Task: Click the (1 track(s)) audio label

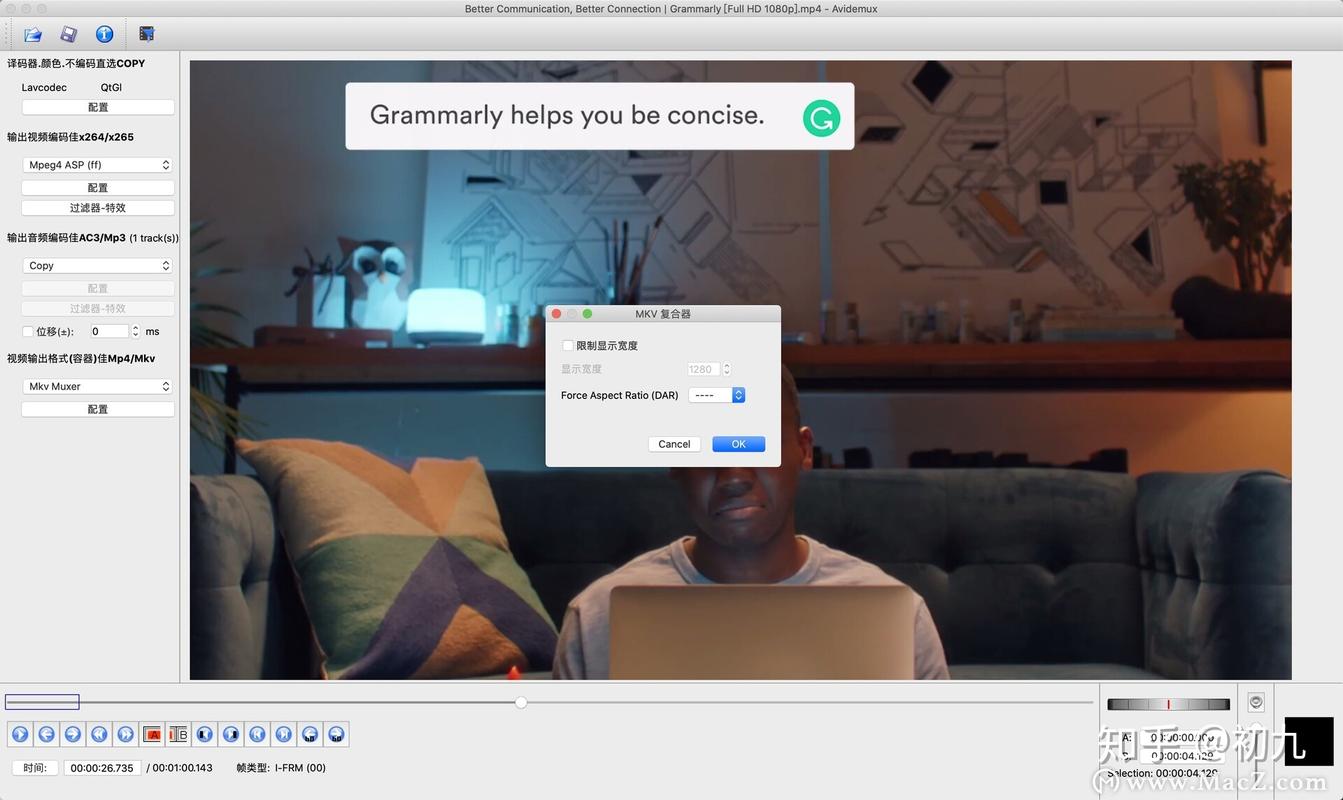Action: (154, 238)
